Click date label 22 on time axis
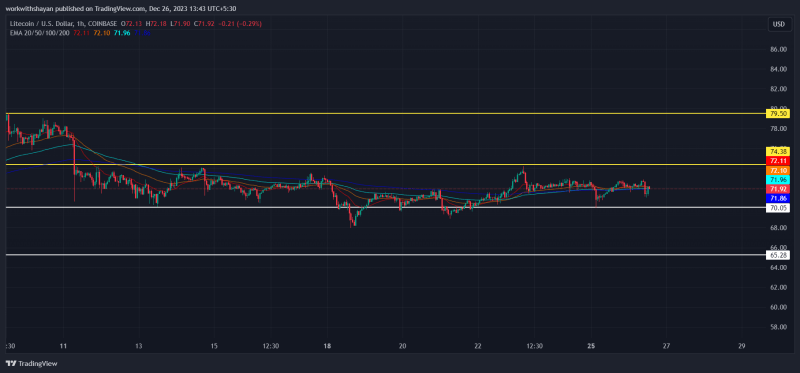The image size is (800, 373). [478, 346]
